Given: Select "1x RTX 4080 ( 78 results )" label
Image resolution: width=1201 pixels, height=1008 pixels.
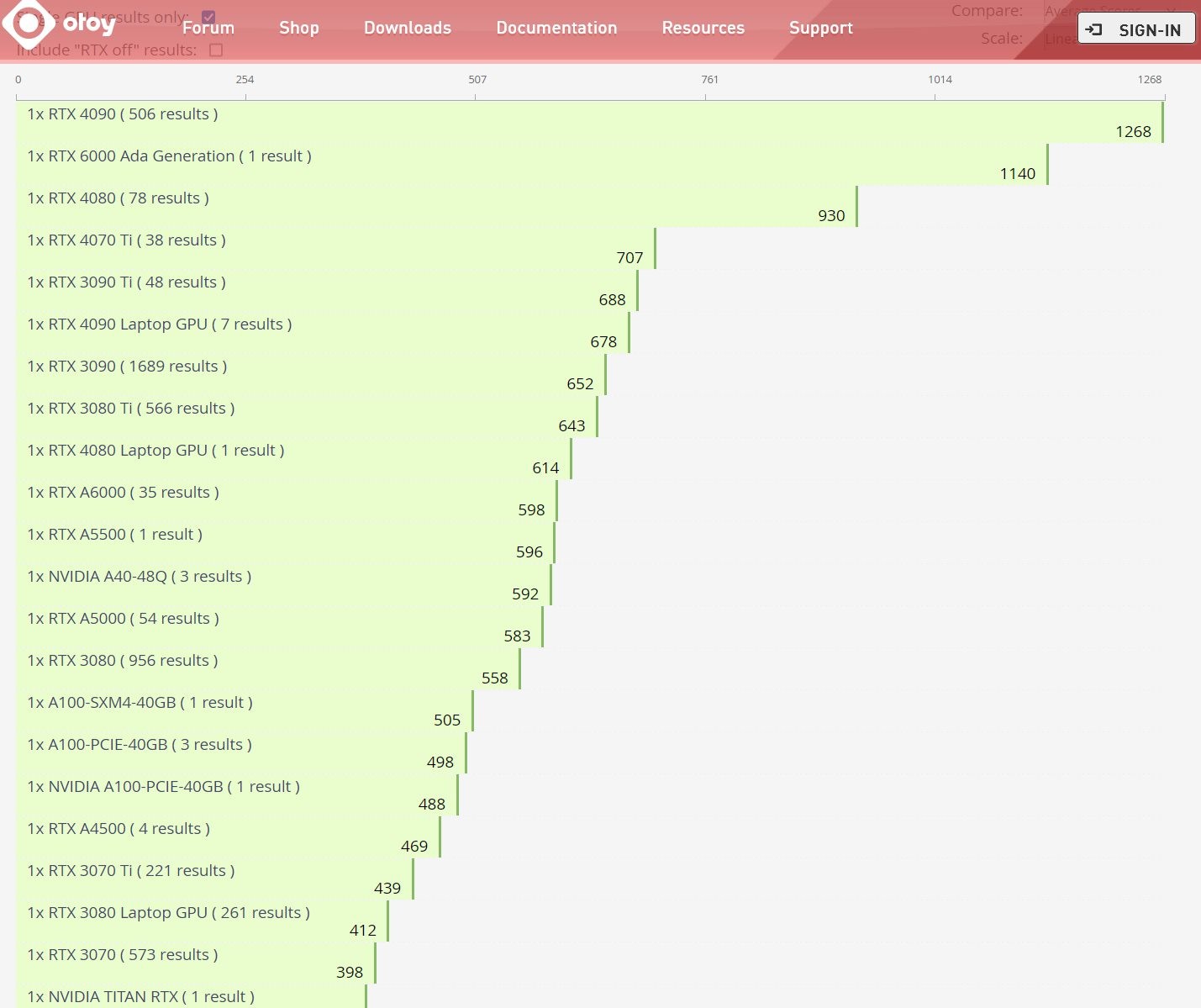Looking at the screenshot, I should coord(119,198).
